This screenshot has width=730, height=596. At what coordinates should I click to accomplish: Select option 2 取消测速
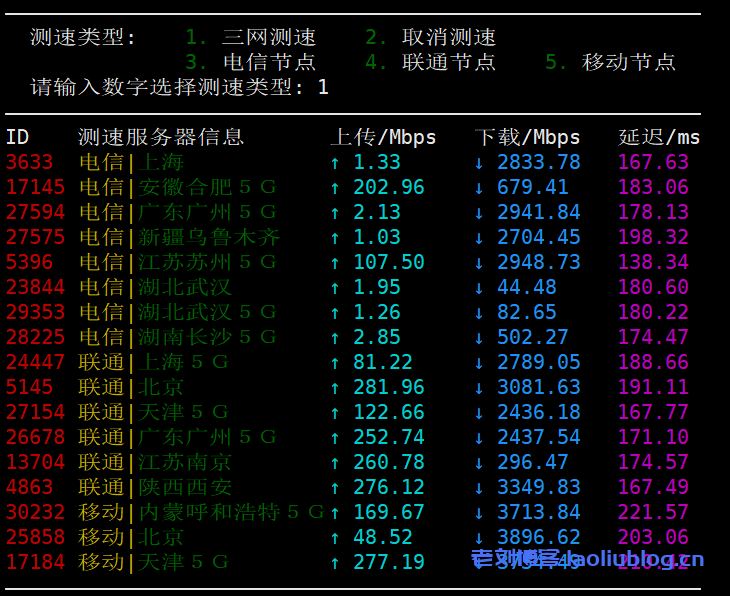(x=431, y=38)
